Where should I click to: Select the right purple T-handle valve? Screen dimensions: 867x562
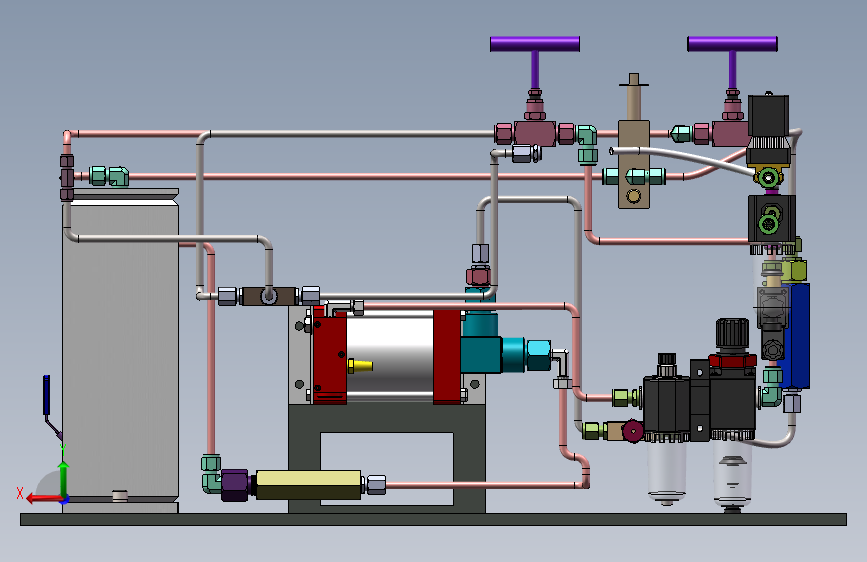(x=732, y=44)
